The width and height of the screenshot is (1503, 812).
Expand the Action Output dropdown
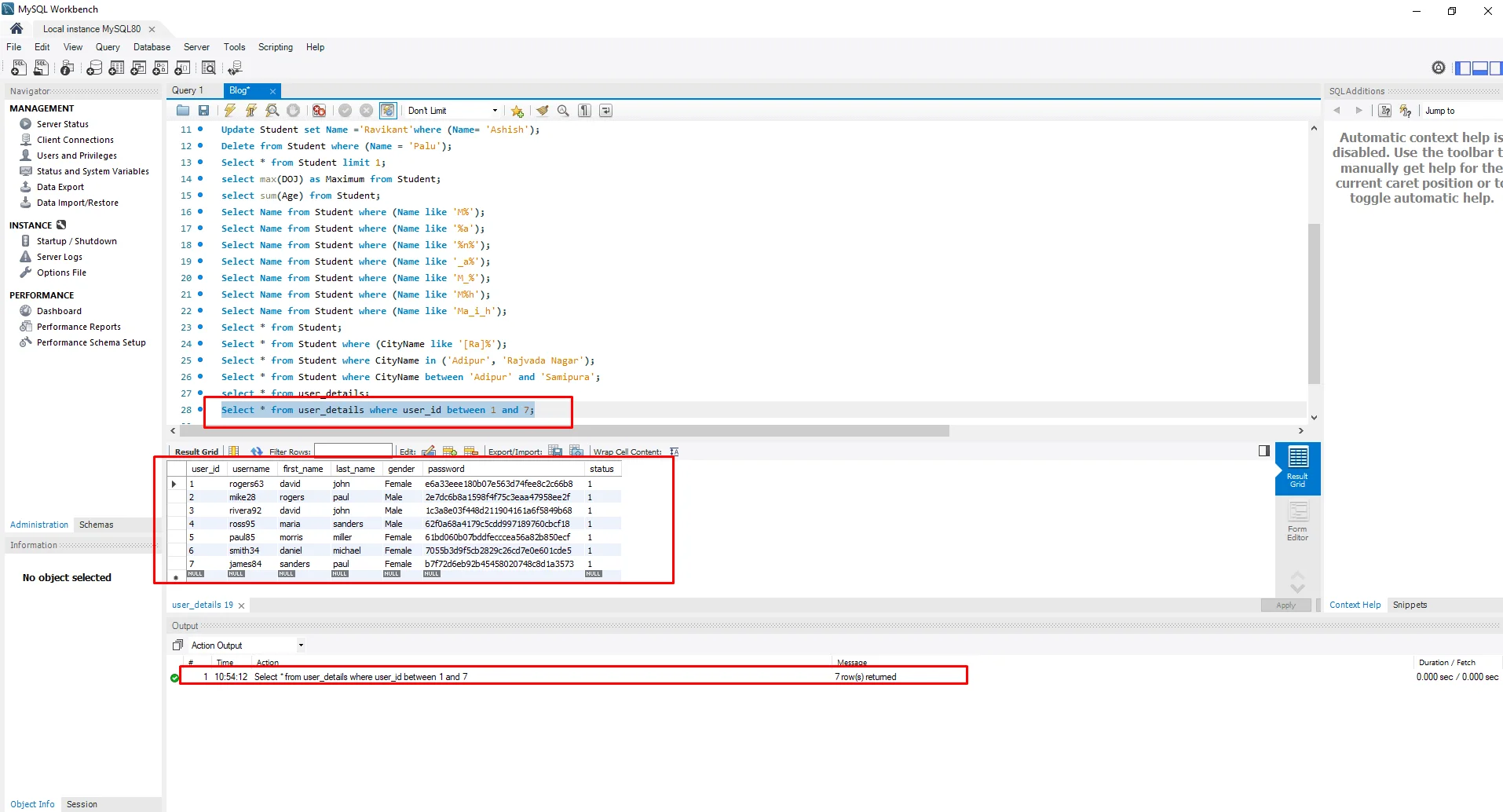300,646
